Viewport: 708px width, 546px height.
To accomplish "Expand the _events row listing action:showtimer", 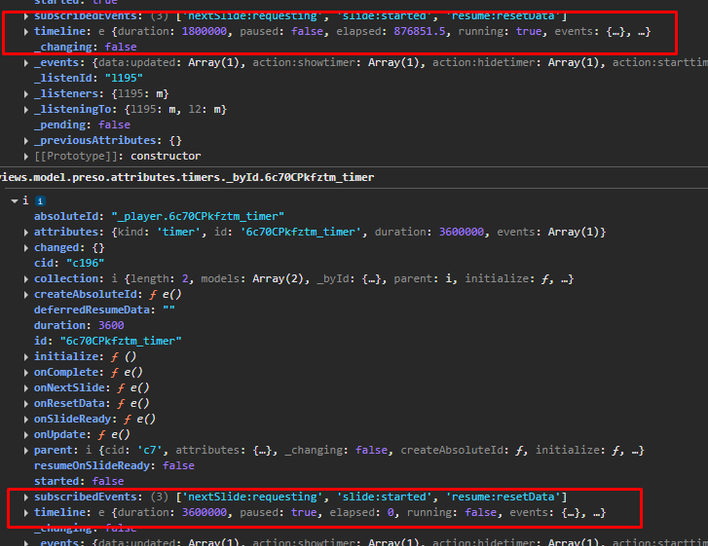I will pos(26,63).
